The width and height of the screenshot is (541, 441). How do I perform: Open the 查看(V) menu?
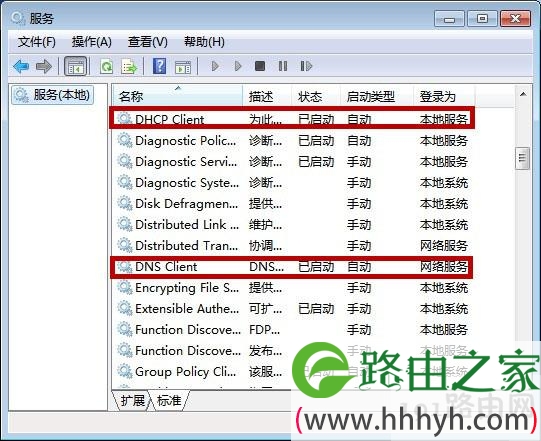coord(148,42)
